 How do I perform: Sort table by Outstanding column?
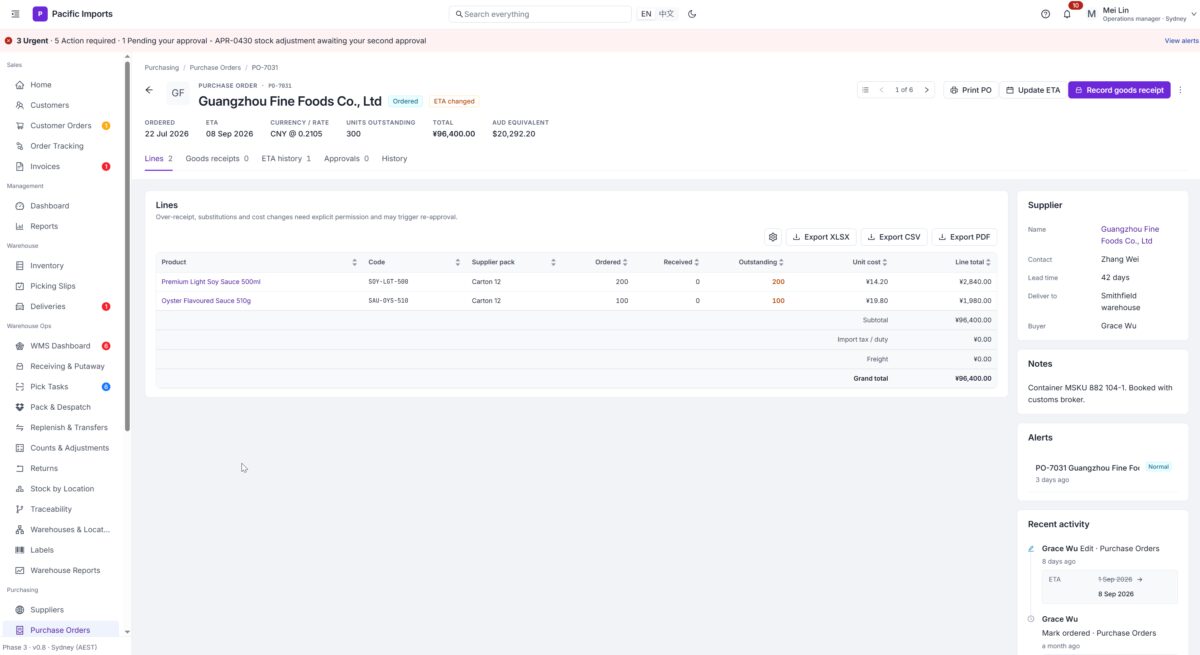pyautogui.click(x=747, y=262)
